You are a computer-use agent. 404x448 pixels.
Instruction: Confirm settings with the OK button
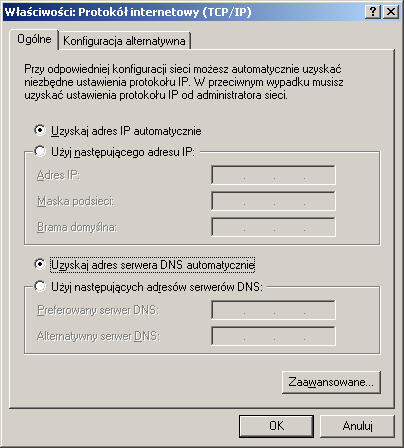[x=276, y=426]
